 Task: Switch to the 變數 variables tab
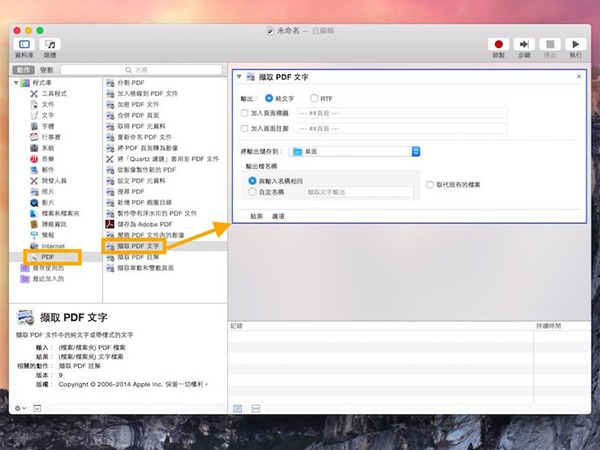pos(47,70)
